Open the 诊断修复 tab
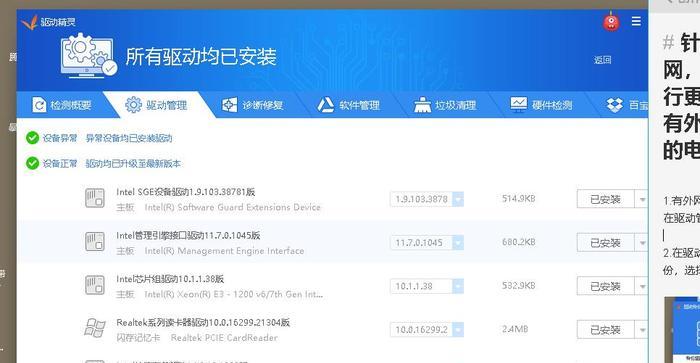 tap(253, 105)
